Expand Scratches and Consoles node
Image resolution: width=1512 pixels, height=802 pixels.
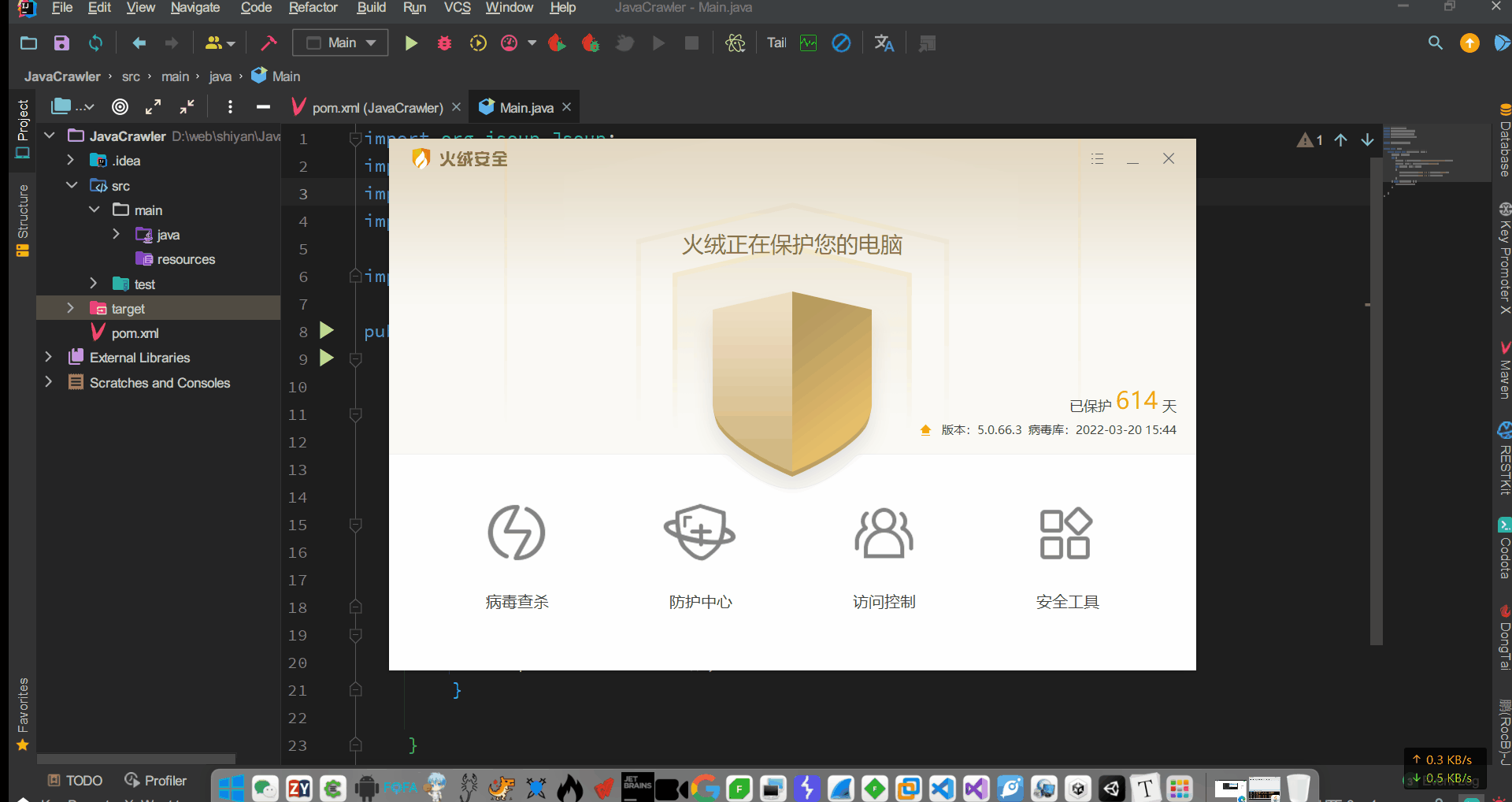click(49, 382)
